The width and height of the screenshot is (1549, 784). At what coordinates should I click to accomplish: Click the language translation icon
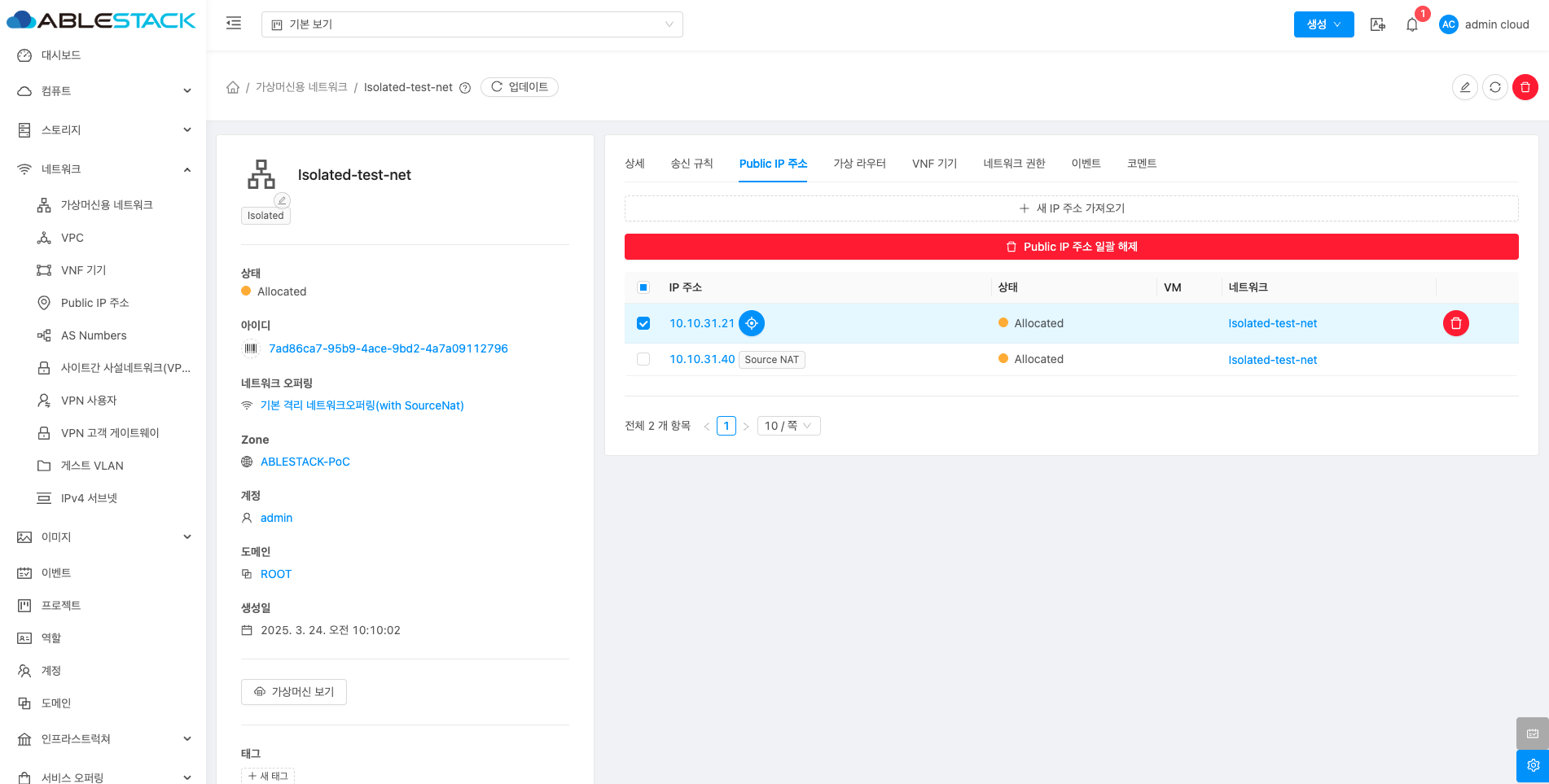[x=1377, y=24]
